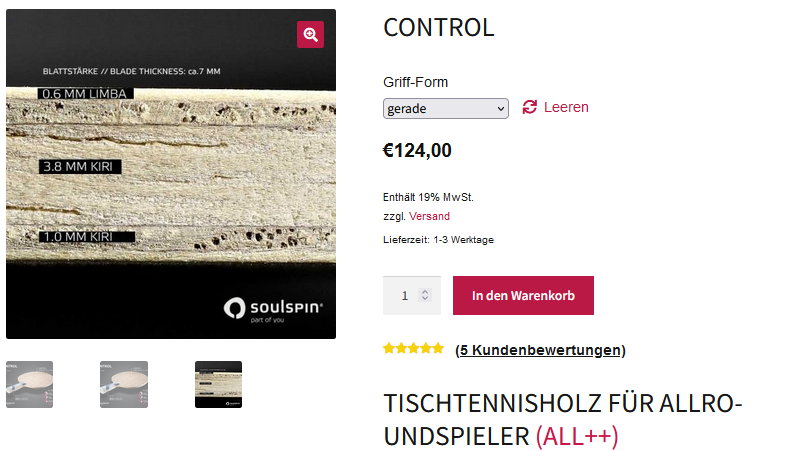Add item via In den Warenkorb button
The width and height of the screenshot is (789, 451).
point(523,295)
